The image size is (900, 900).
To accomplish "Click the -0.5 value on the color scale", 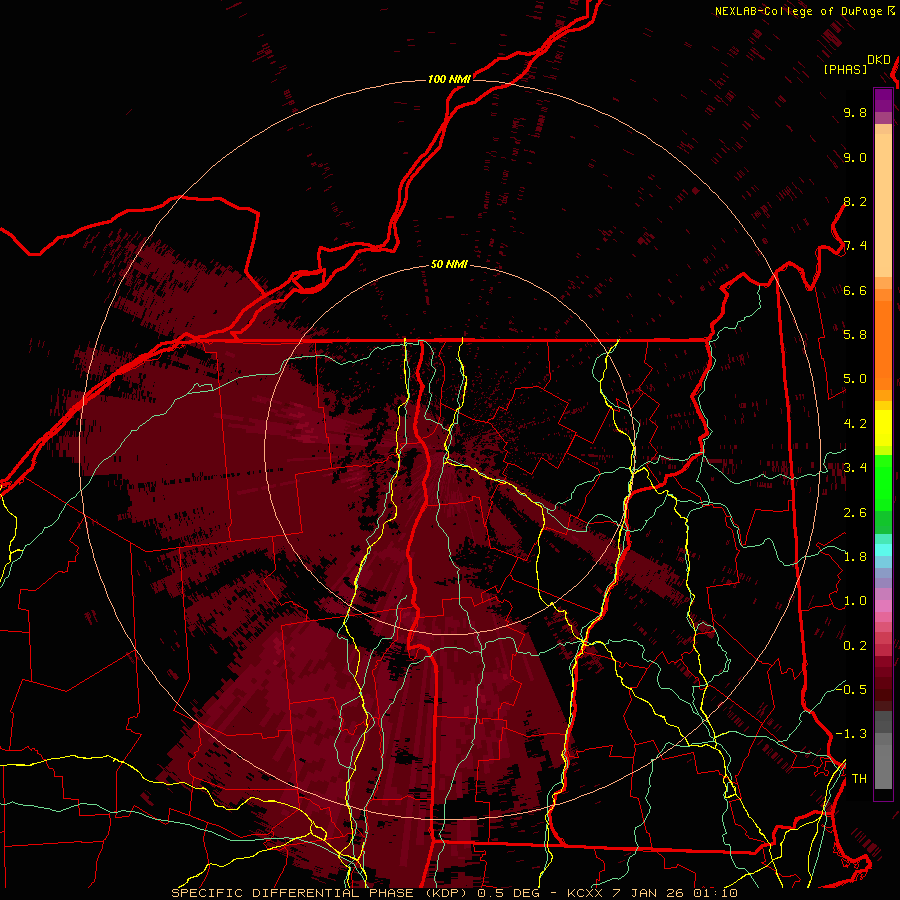I will (x=851, y=690).
